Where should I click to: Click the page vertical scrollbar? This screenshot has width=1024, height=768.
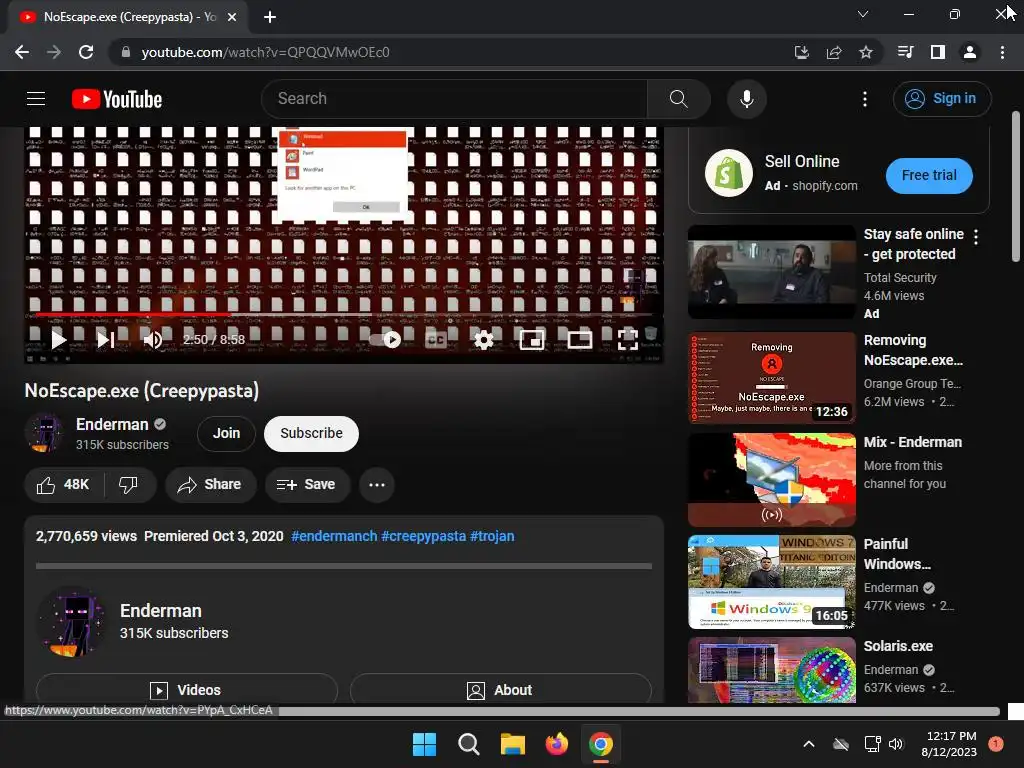pos(1016,186)
